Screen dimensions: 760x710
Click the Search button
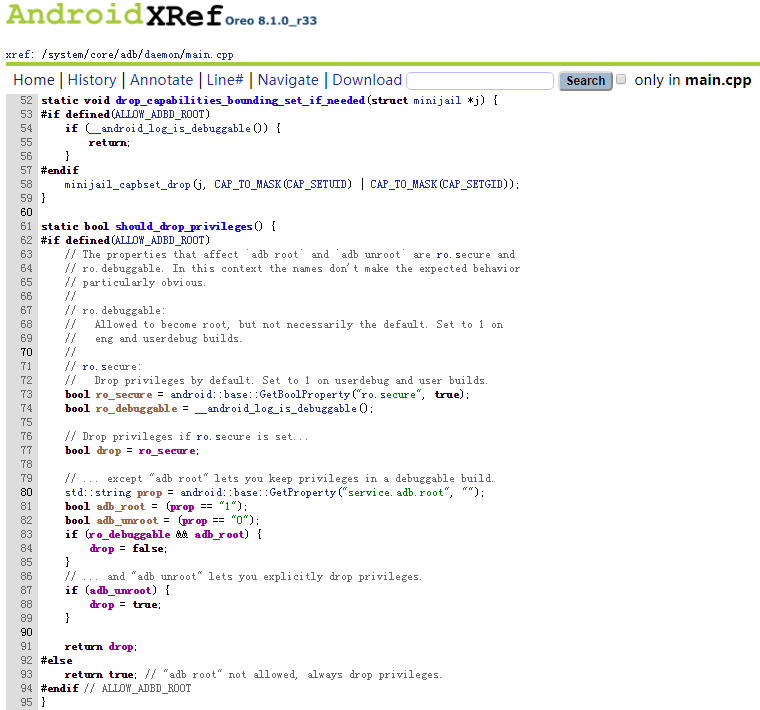coord(586,81)
